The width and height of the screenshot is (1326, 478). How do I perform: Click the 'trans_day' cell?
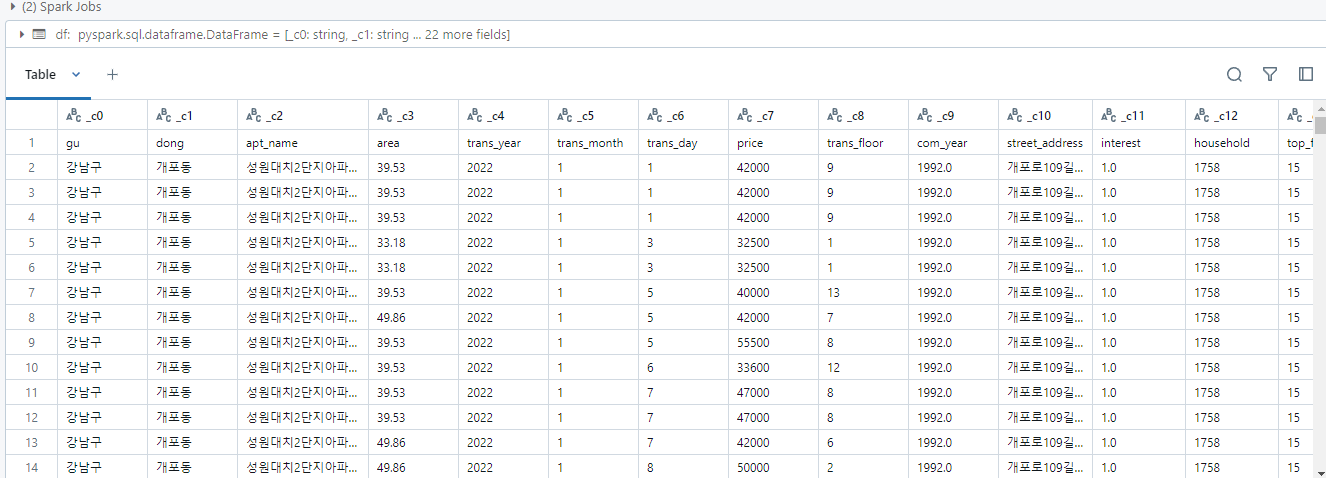click(x=683, y=143)
